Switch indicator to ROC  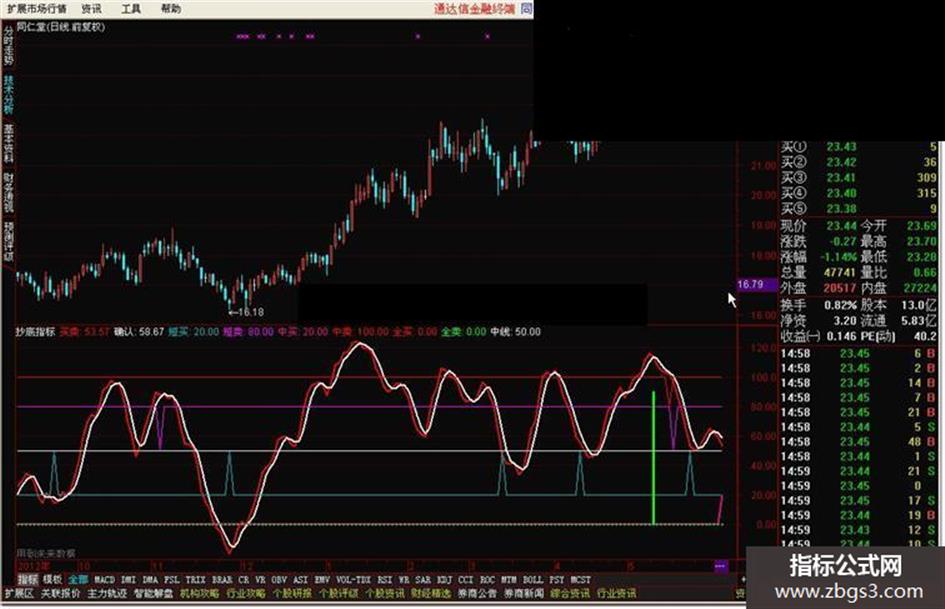click(x=487, y=579)
